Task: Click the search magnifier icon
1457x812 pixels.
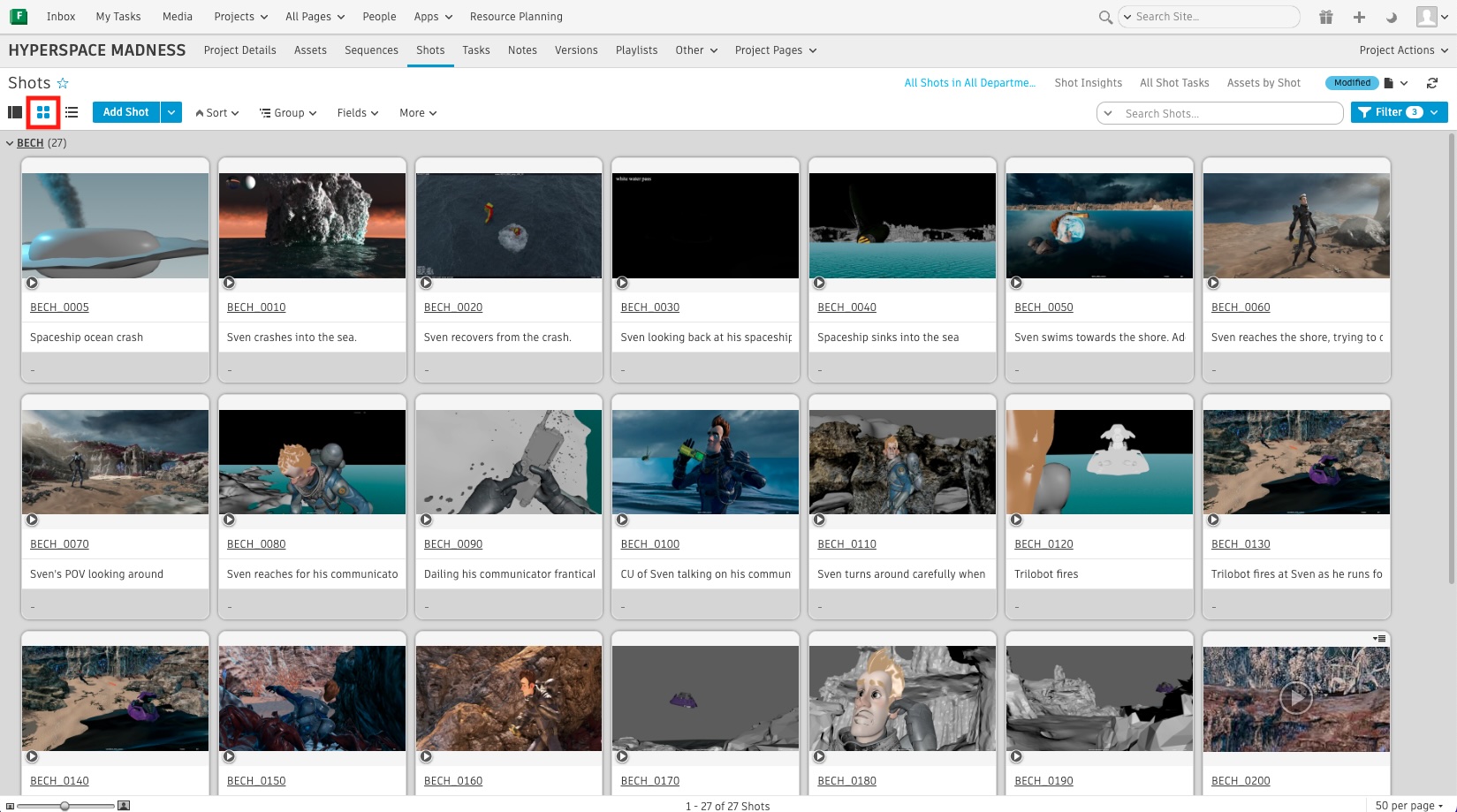Action: click(1105, 17)
